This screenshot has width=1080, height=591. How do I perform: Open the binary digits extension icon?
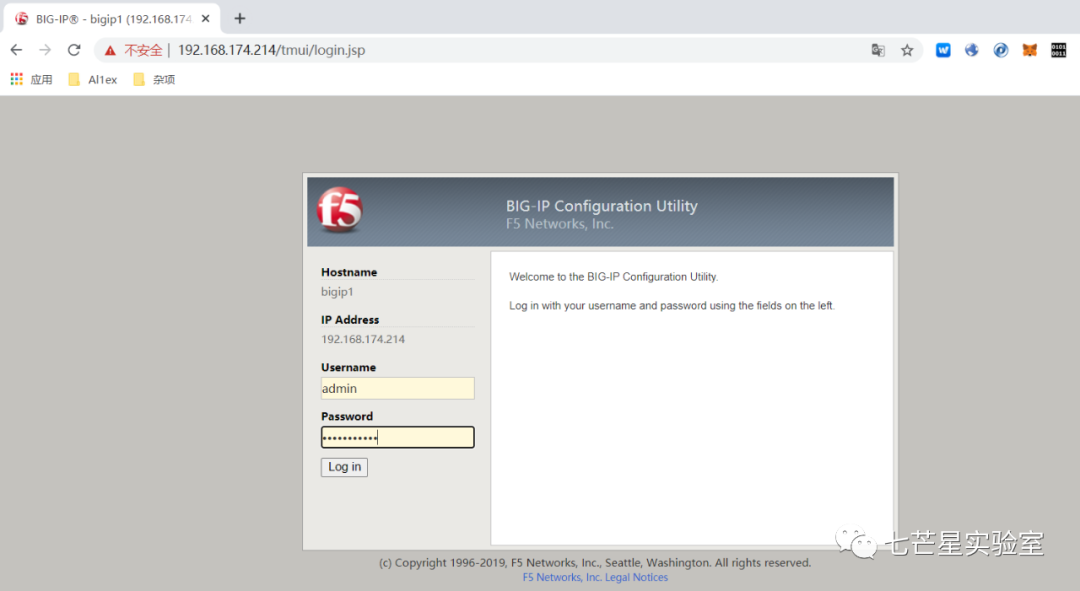[x=1059, y=50]
